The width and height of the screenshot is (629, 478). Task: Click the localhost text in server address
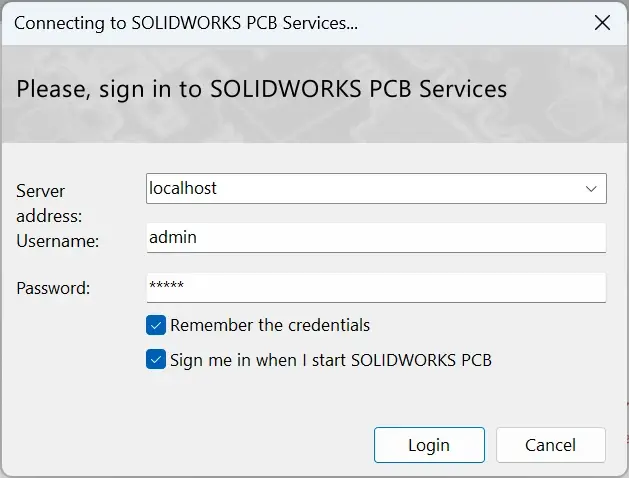tap(183, 188)
